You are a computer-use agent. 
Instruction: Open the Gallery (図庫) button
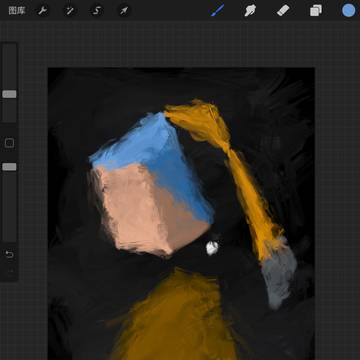pyautogui.click(x=17, y=11)
